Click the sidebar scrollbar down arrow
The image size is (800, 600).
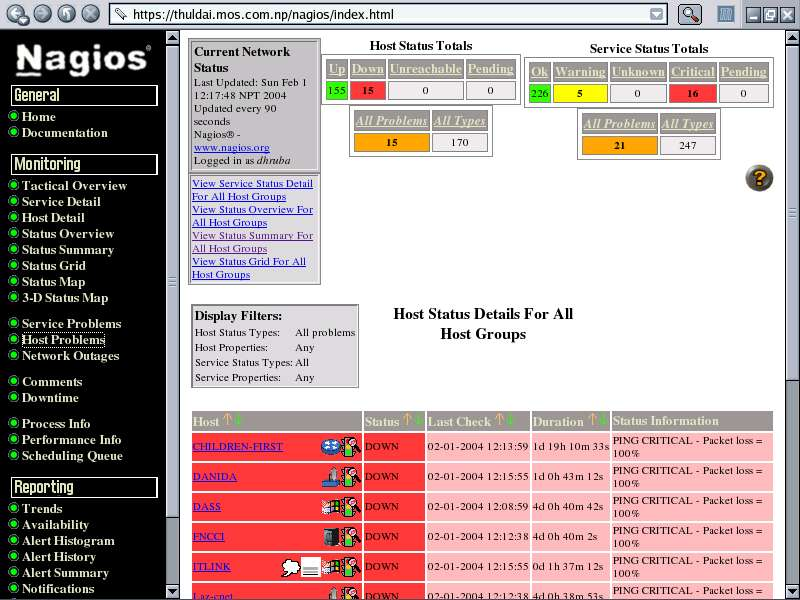click(x=172, y=592)
